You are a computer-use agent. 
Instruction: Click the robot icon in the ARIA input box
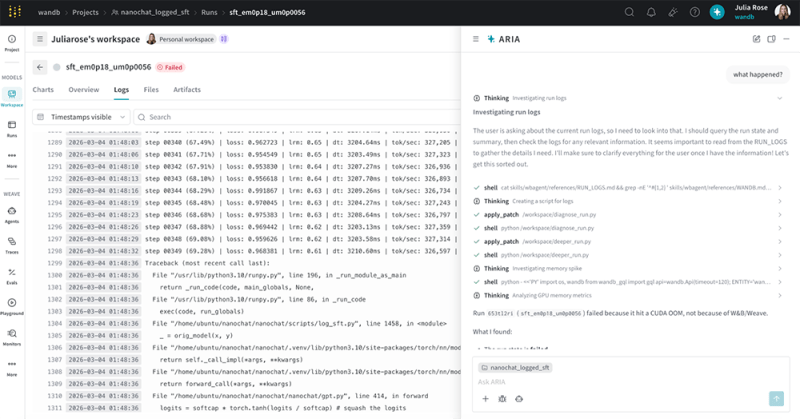point(519,399)
